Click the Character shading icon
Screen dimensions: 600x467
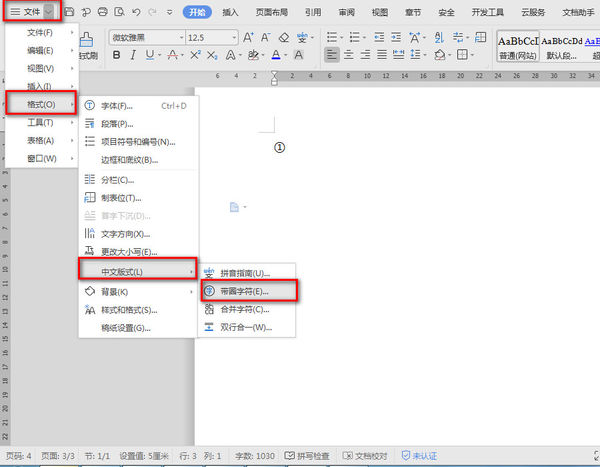tap(299, 55)
